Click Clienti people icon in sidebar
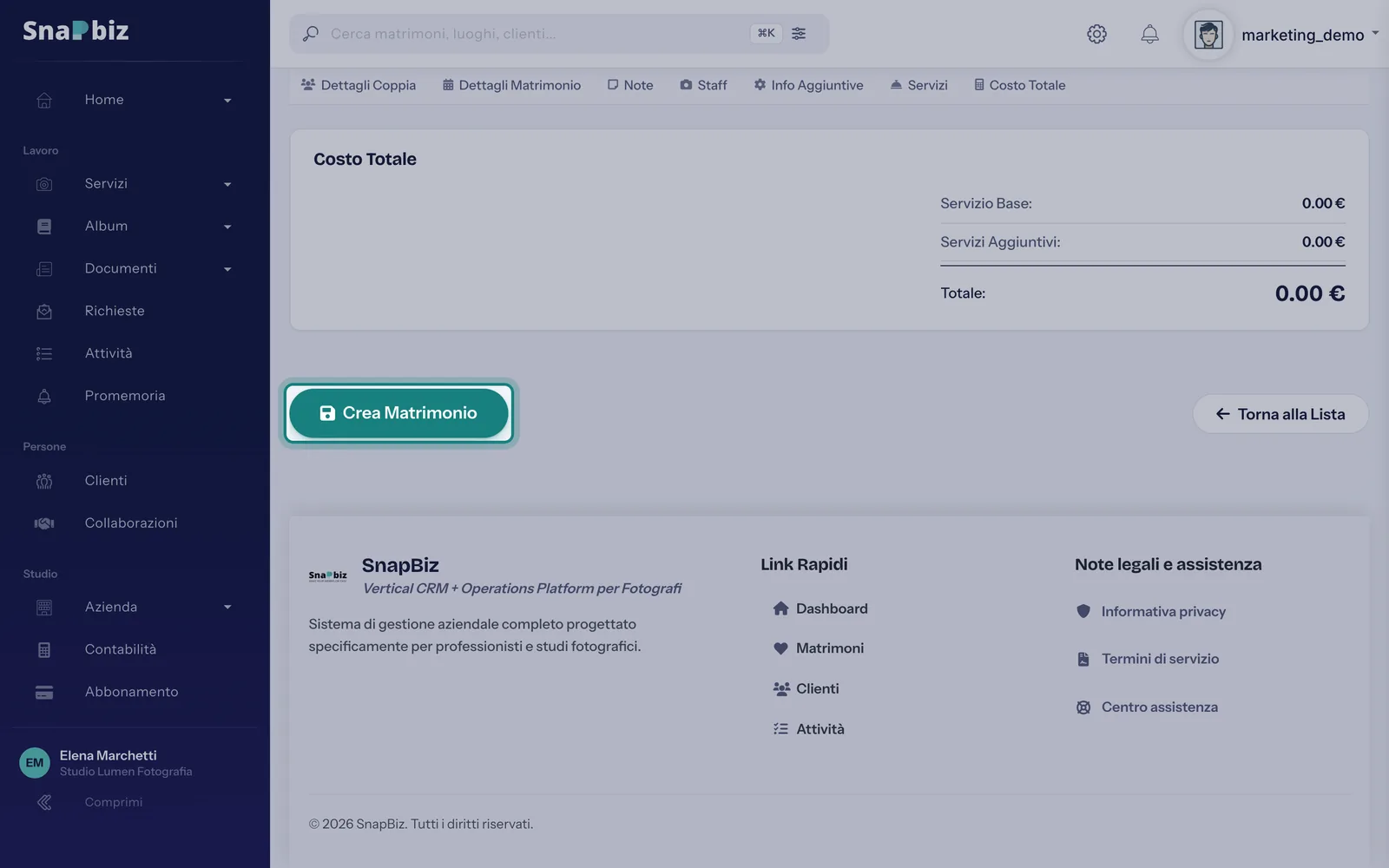 (x=44, y=481)
